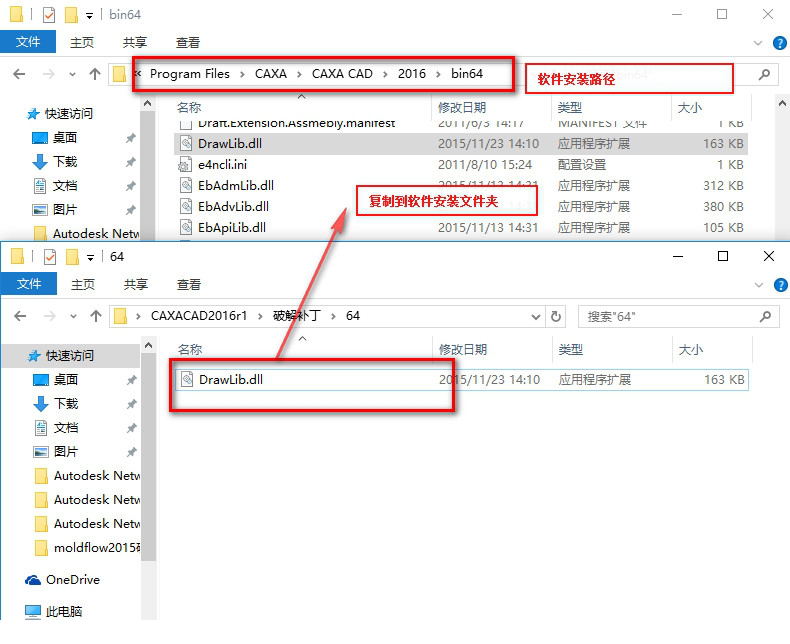
Task: Click the 64 window sidebar scrollbar
Action: pos(148,458)
